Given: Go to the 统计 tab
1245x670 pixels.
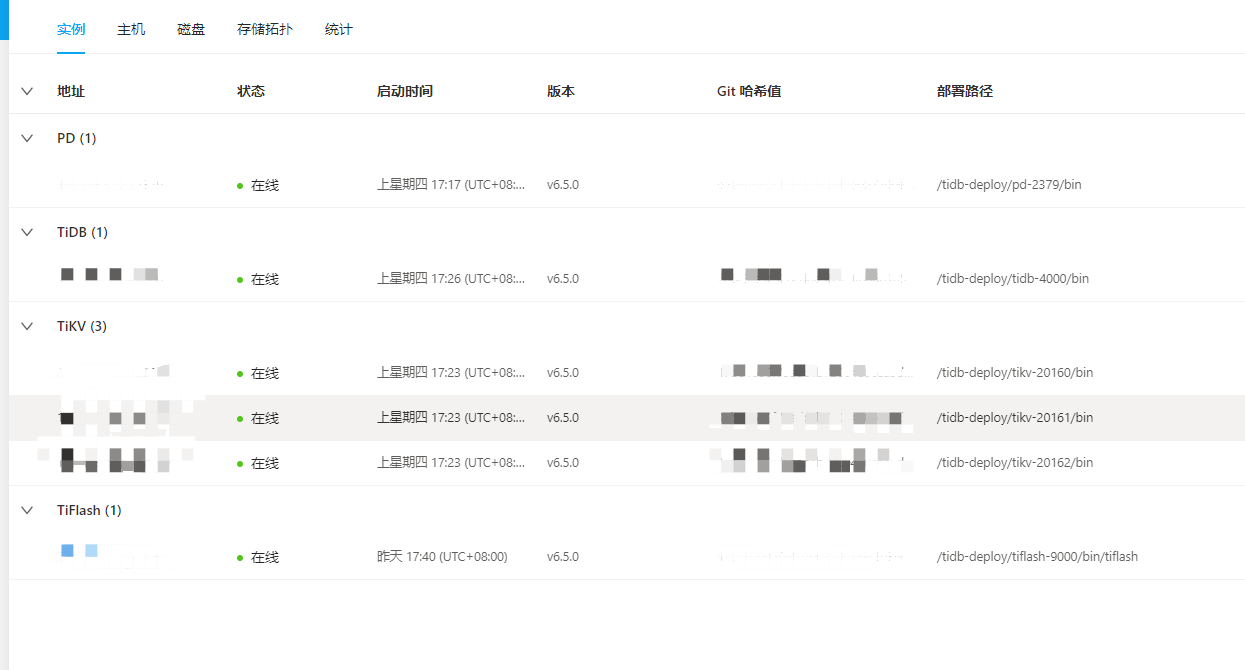Looking at the screenshot, I should click(x=339, y=30).
